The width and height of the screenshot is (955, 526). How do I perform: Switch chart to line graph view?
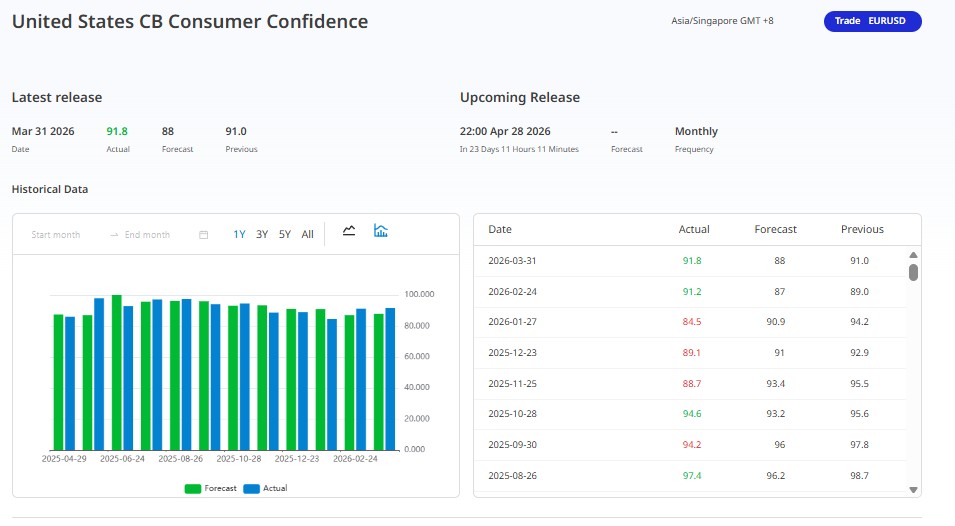tap(349, 231)
